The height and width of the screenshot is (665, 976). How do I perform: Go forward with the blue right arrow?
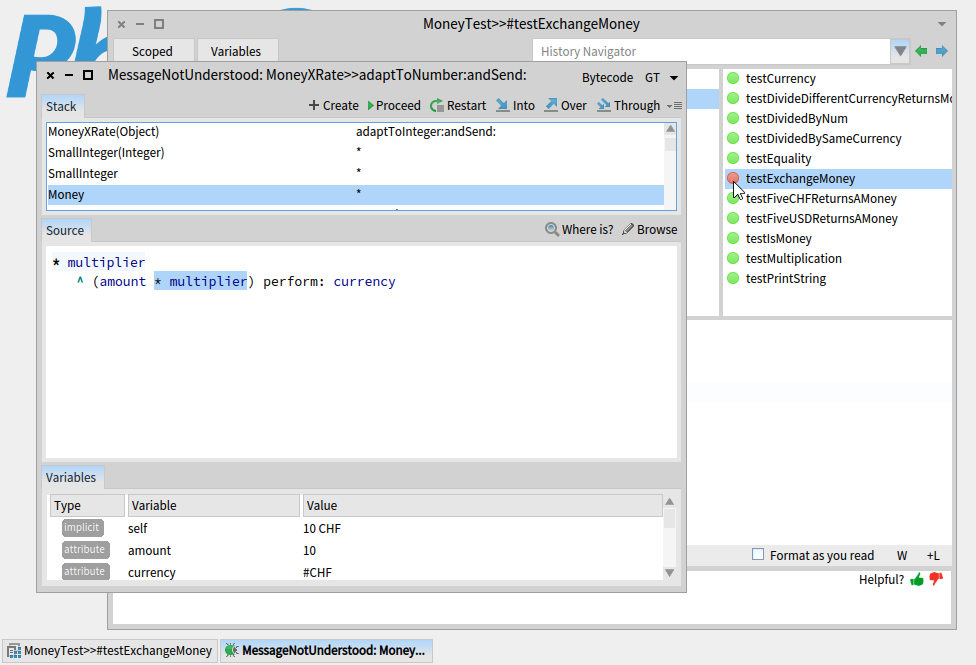click(x=942, y=51)
